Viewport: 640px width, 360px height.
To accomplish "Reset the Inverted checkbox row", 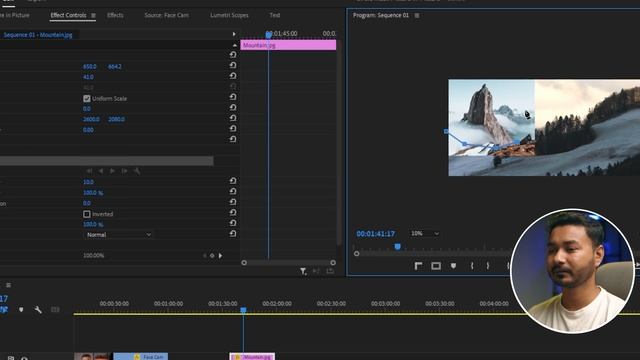I will pos(233,213).
